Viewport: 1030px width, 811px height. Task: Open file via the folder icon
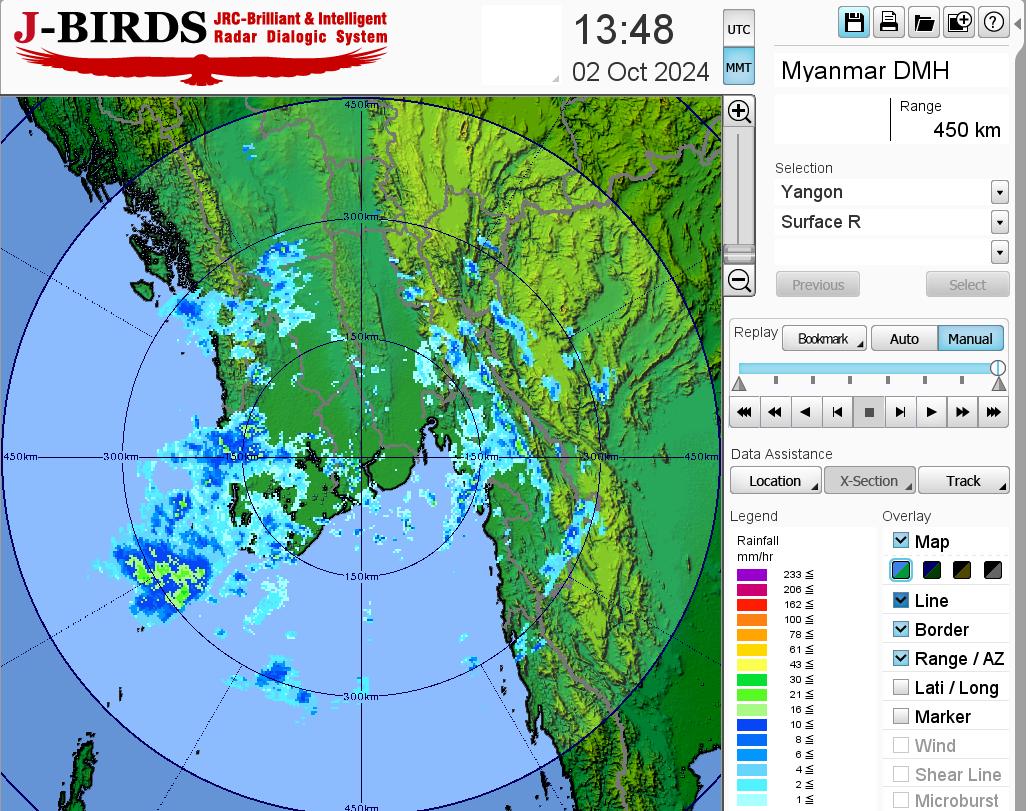pyautogui.click(x=923, y=23)
